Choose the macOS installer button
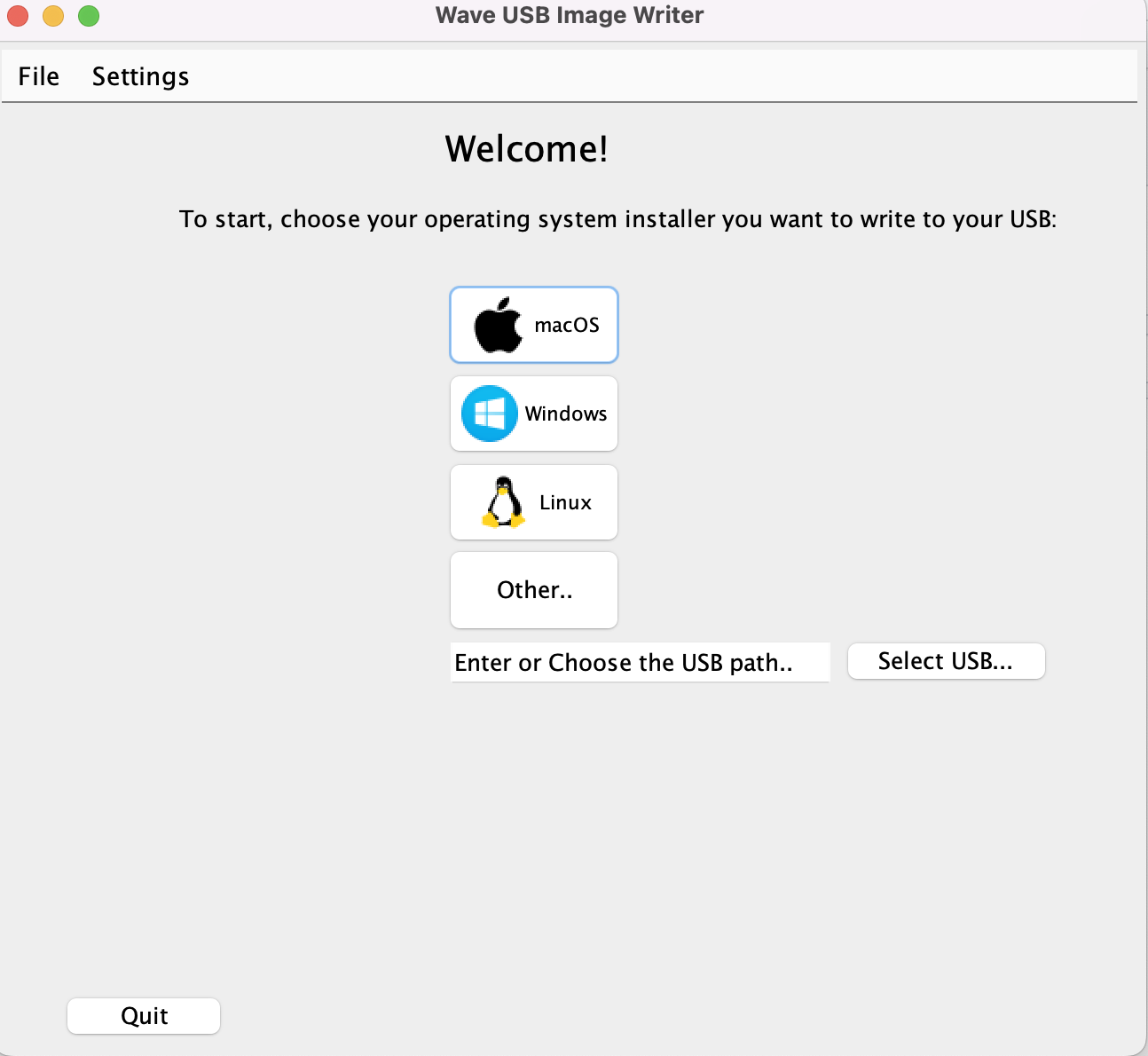The height and width of the screenshot is (1056, 1148). (x=534, y=325)
